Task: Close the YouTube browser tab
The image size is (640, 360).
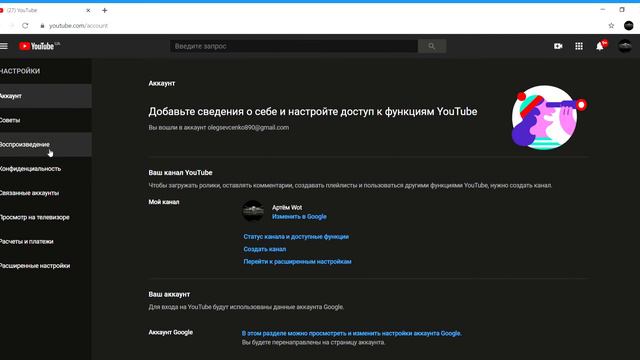Action: (x=88, y=10)
